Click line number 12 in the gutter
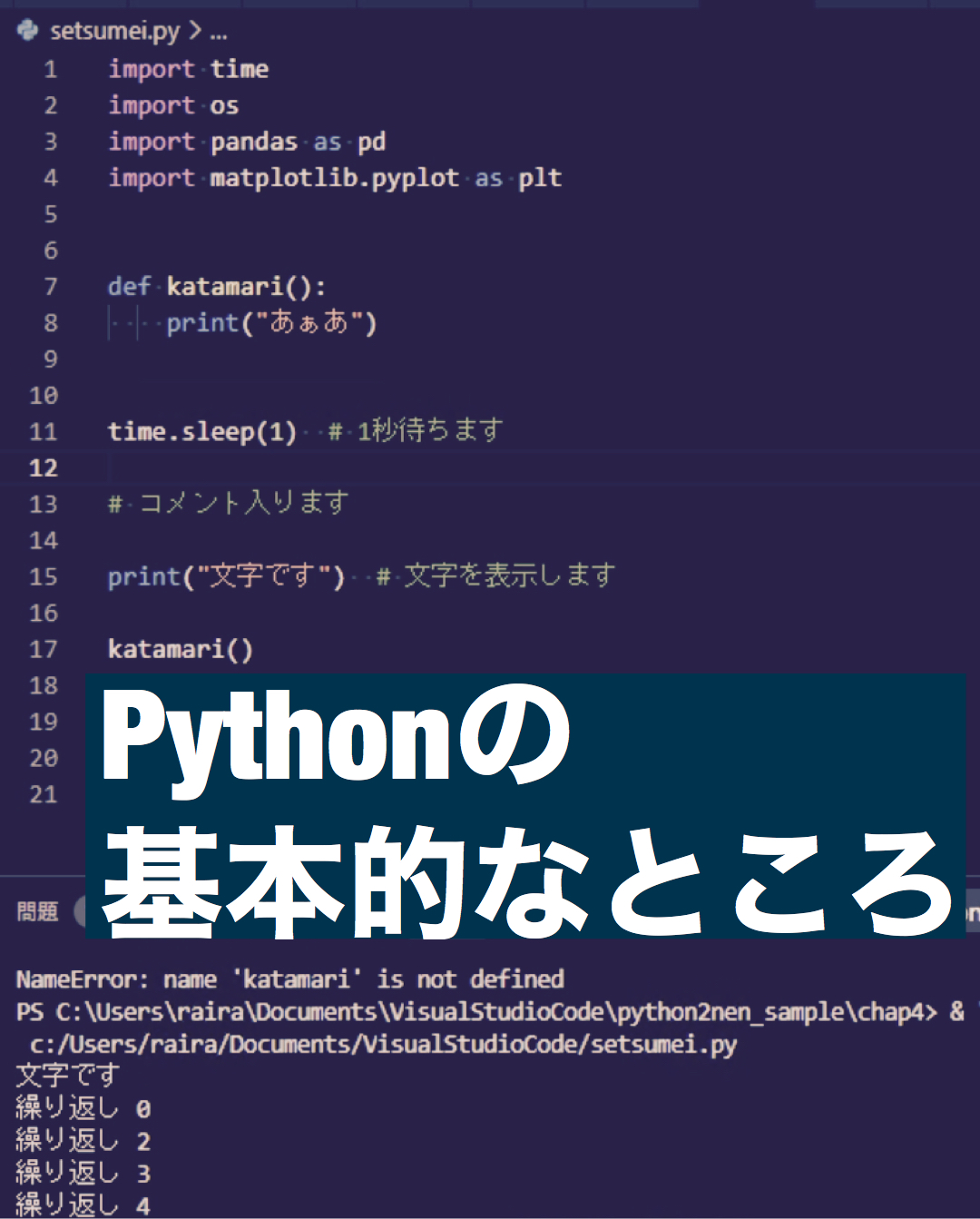 pos(44,468)
